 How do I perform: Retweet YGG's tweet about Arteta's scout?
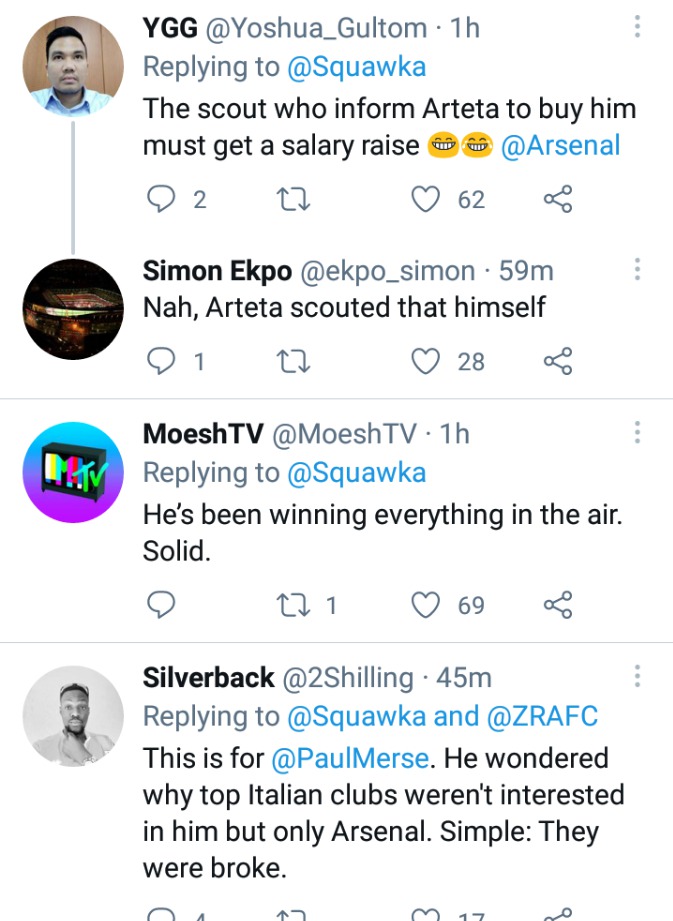(293, 199)
